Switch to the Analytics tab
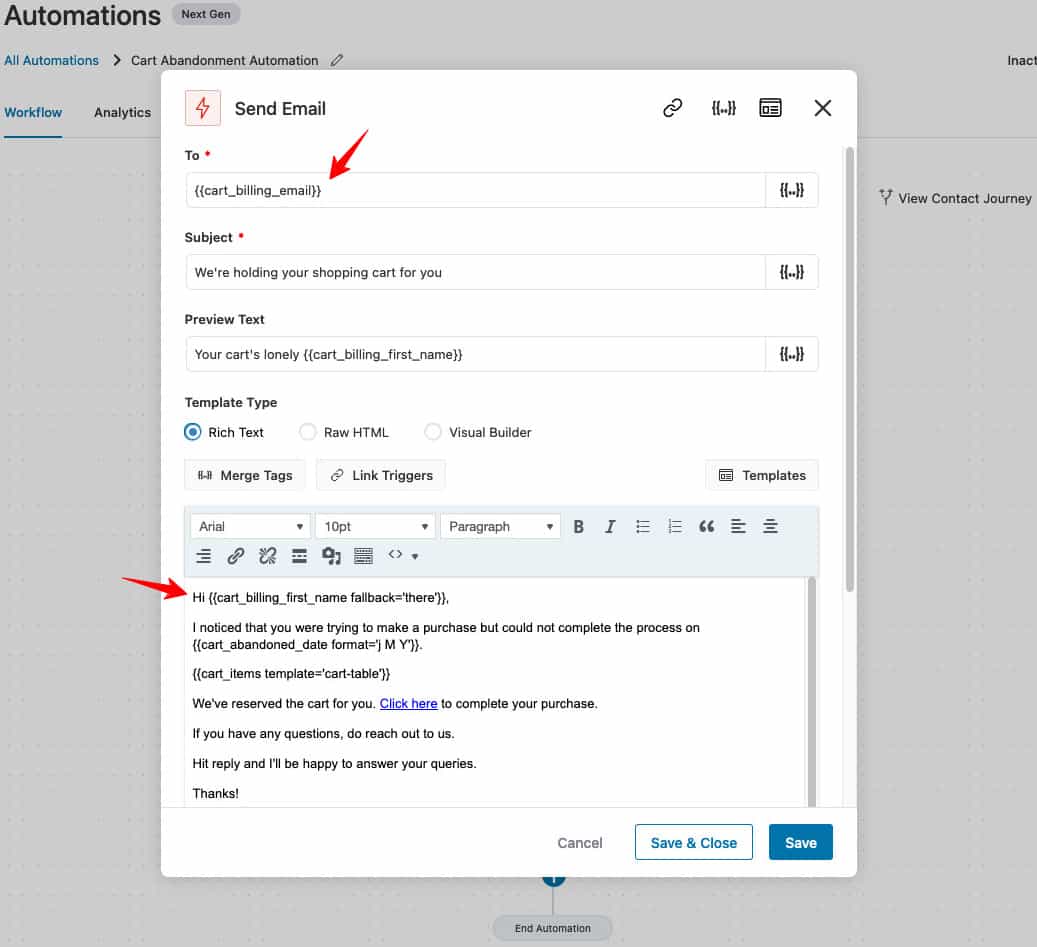Screen dimensions: 1037x947 click(x=122, y=112)
